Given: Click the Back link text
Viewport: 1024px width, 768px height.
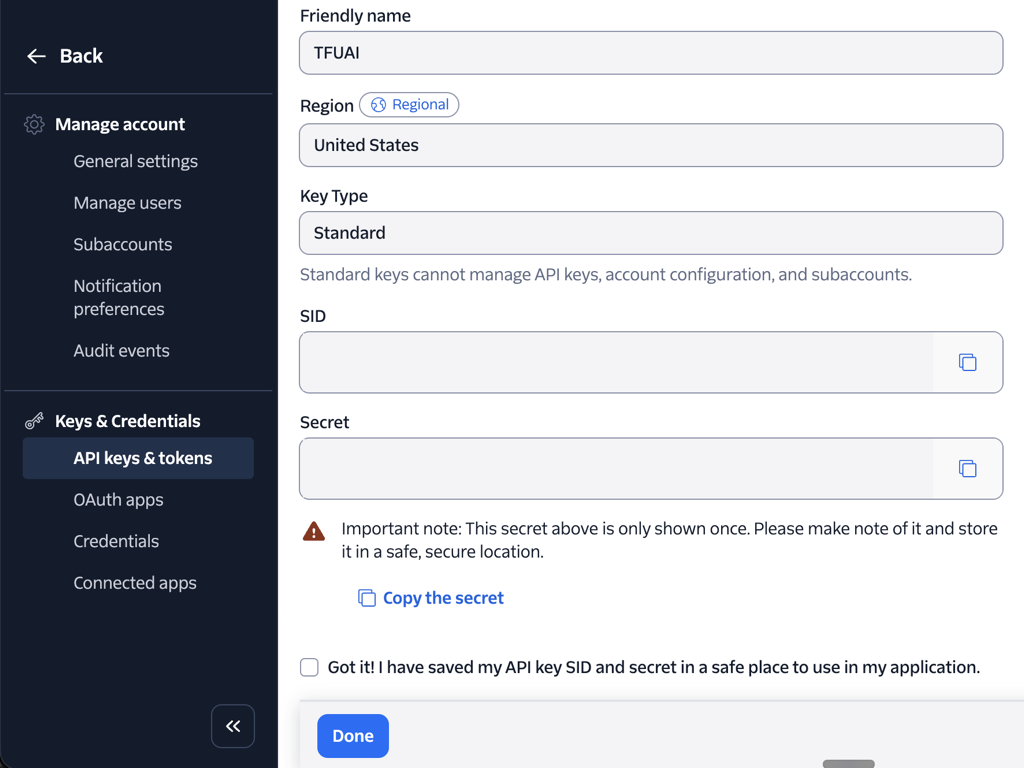Looking at the screenshot, I should (81, 56).
